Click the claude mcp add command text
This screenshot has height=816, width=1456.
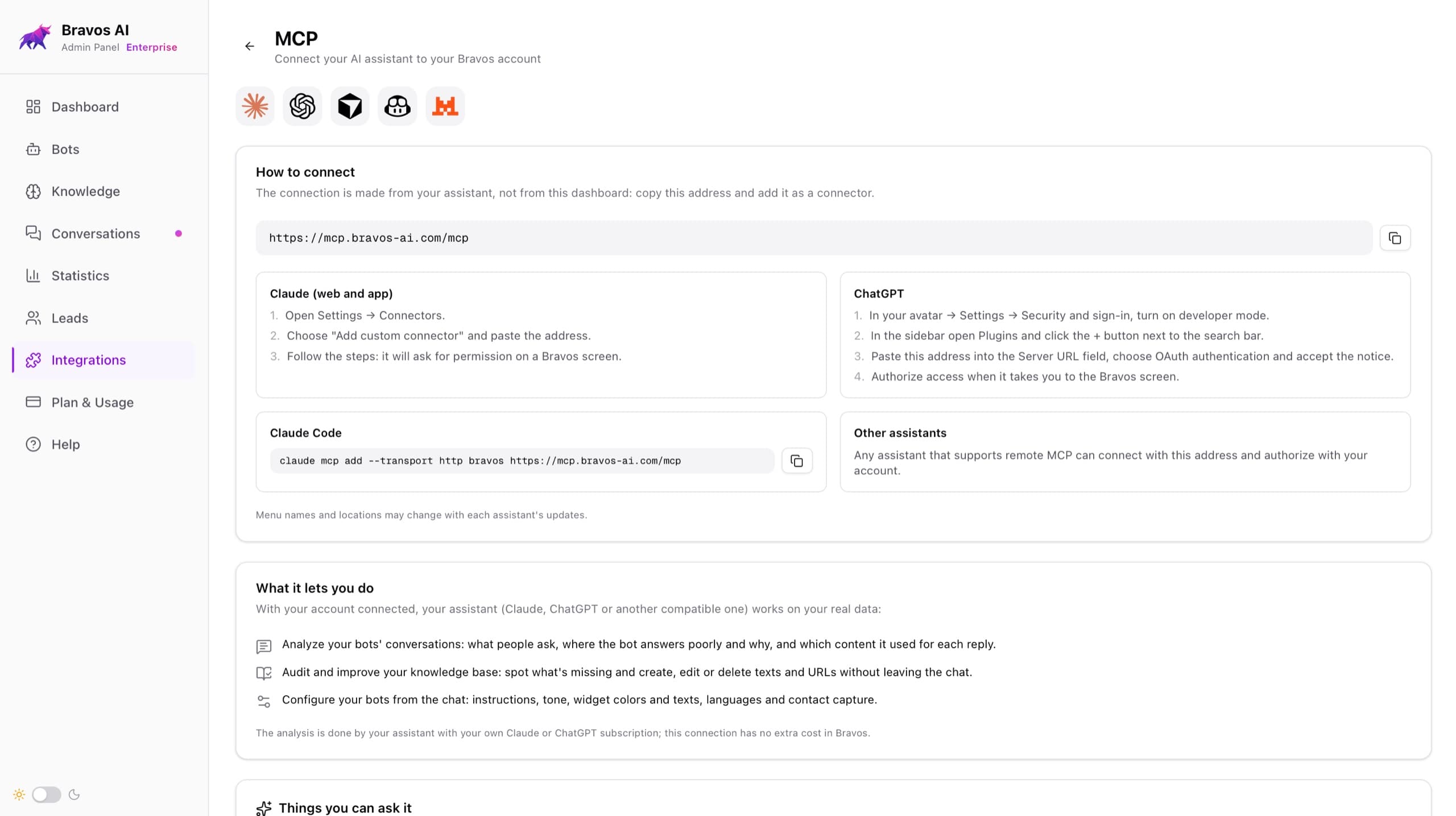click(480, 461)
